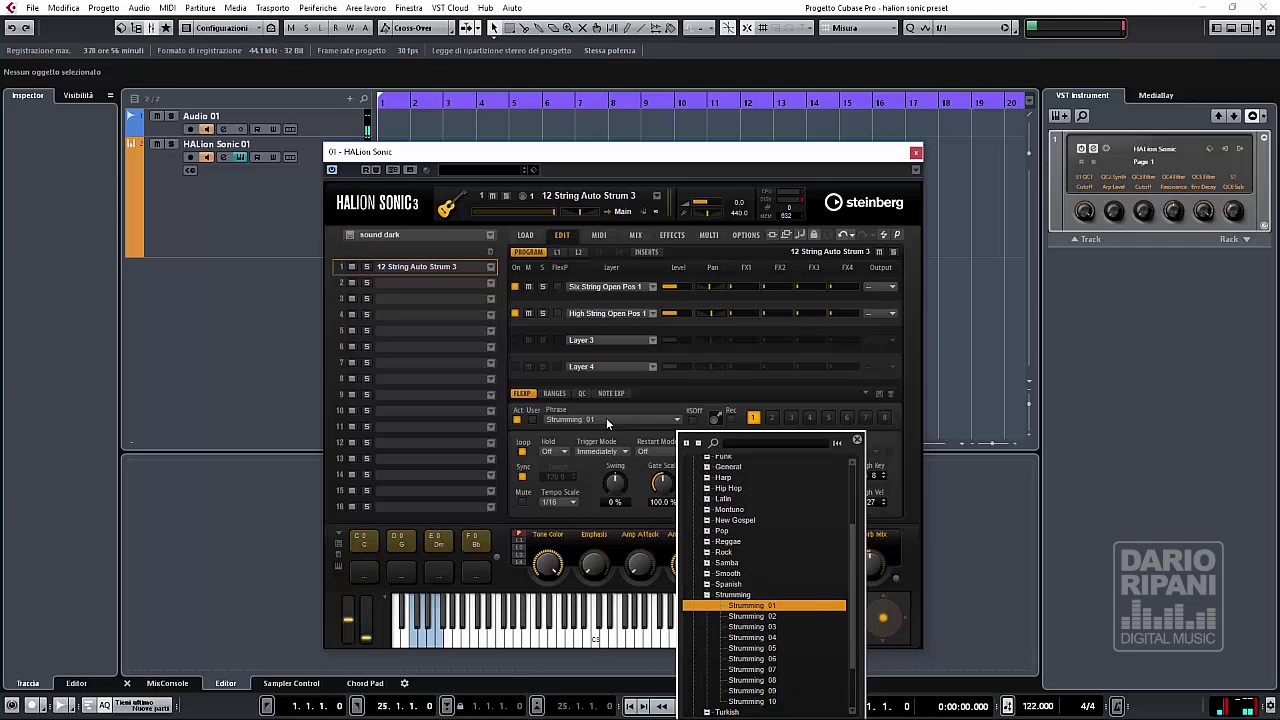Click the Steinberg logo
1280x720 pixels.
[864, 202]
